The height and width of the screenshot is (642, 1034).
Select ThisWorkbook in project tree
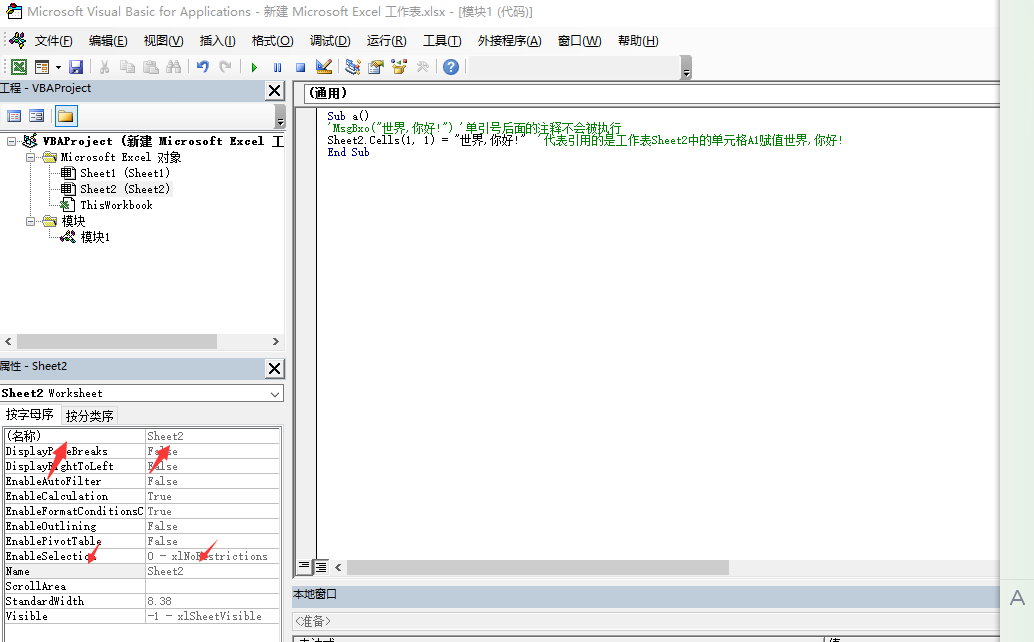point(116,205)
